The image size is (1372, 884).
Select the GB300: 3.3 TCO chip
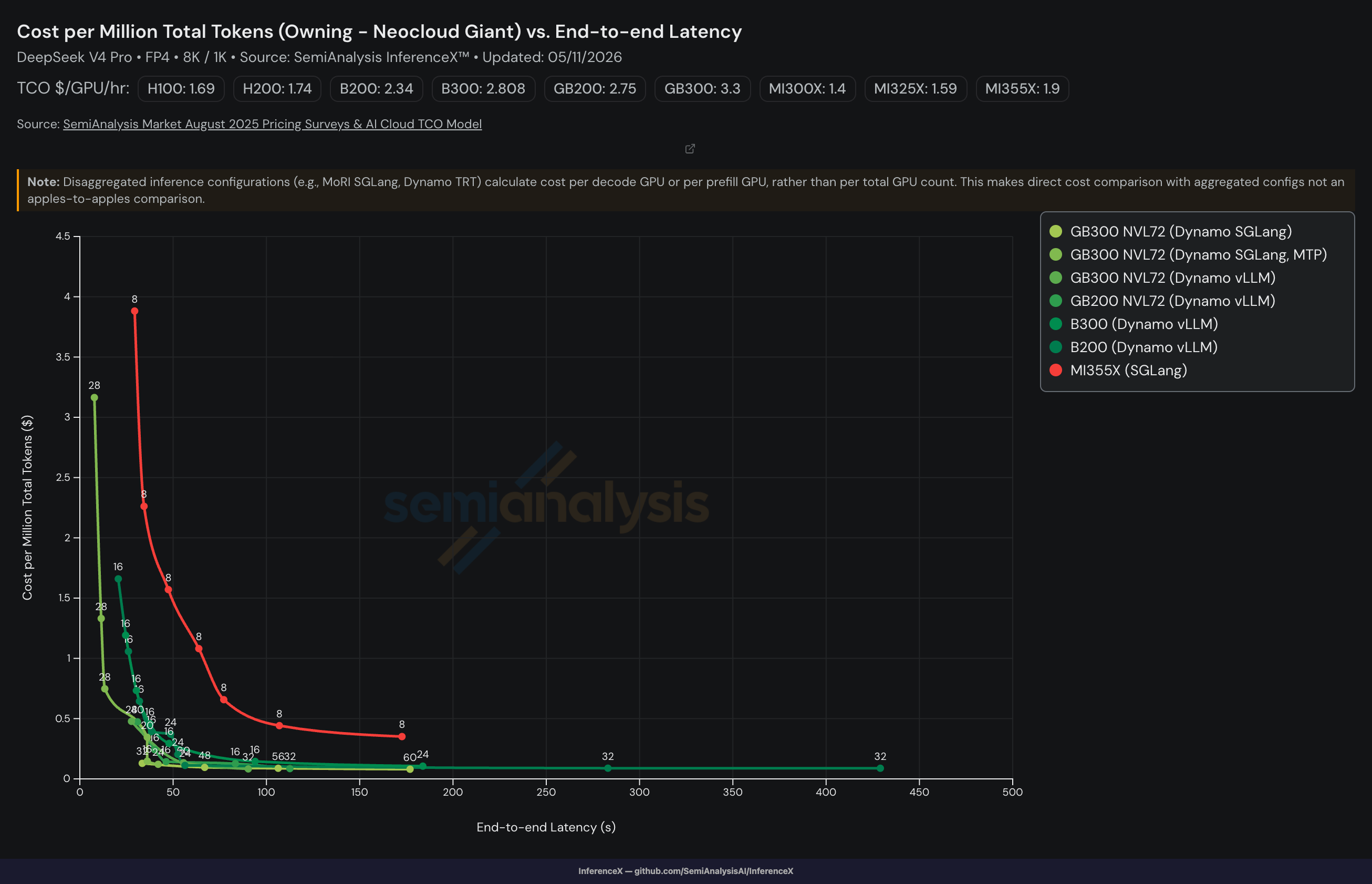point(702,88)
